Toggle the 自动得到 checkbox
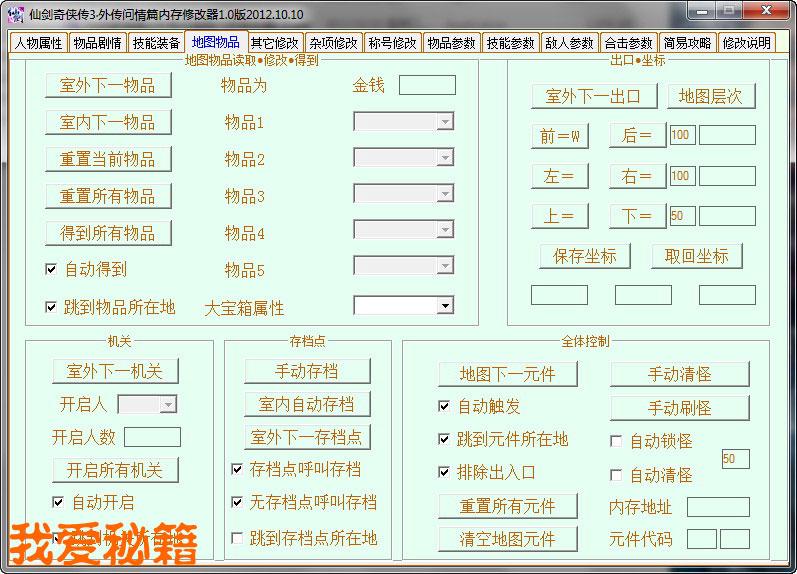 [x=51, y=269]
